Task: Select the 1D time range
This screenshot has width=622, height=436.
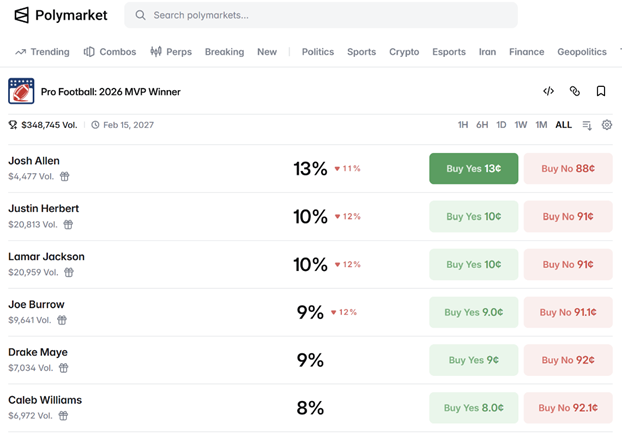Action: (501, 125)
